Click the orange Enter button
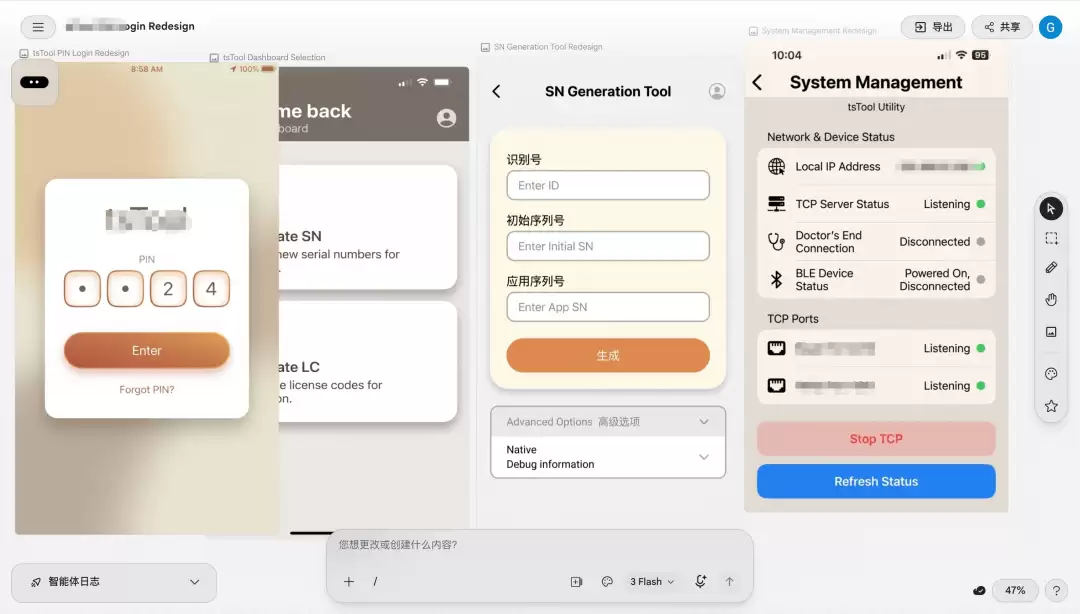The height and width of the screenshot is (614, 1080). click(x=147, y=351)
